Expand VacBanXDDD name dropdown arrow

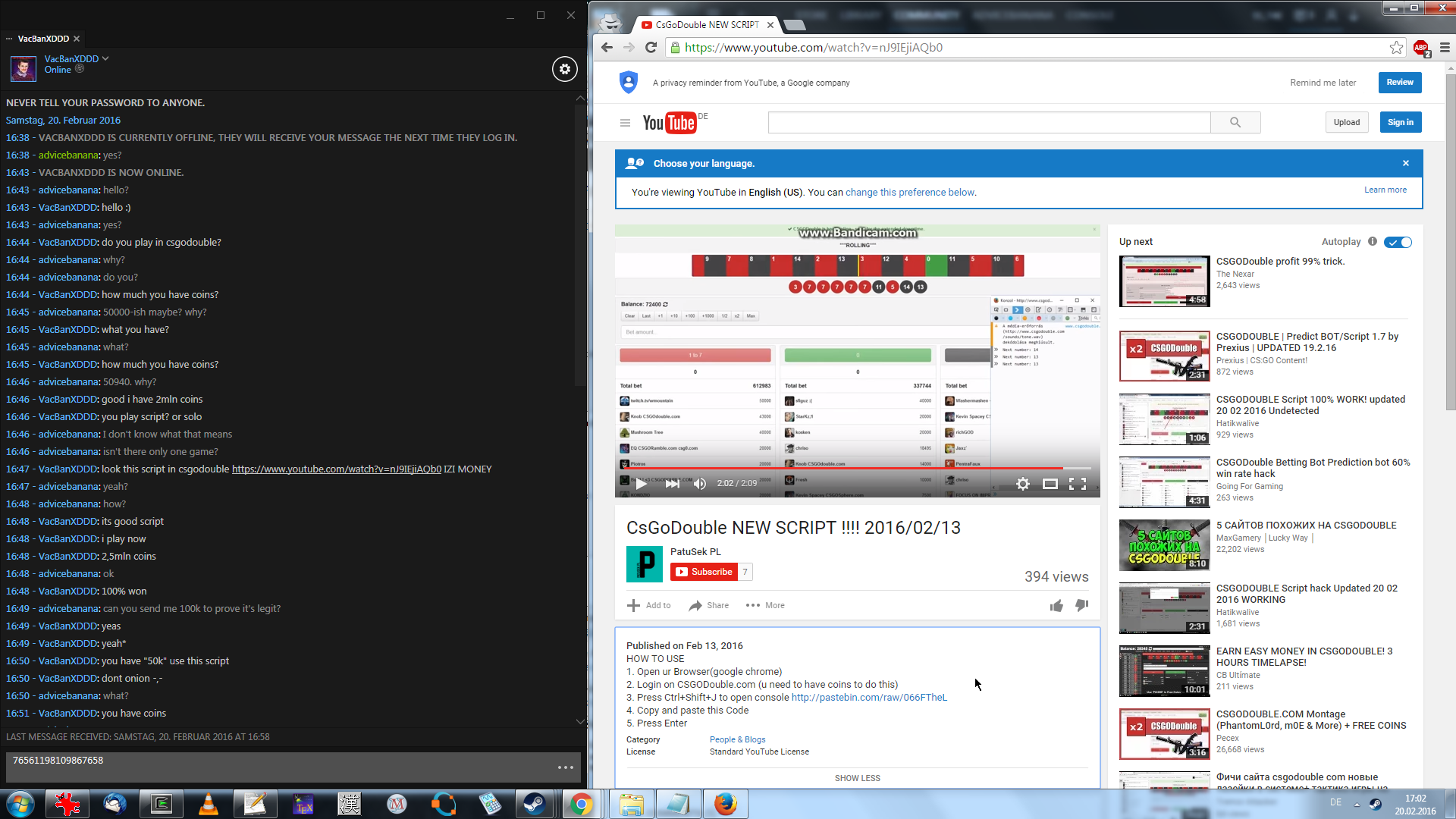tap(105, 58)
